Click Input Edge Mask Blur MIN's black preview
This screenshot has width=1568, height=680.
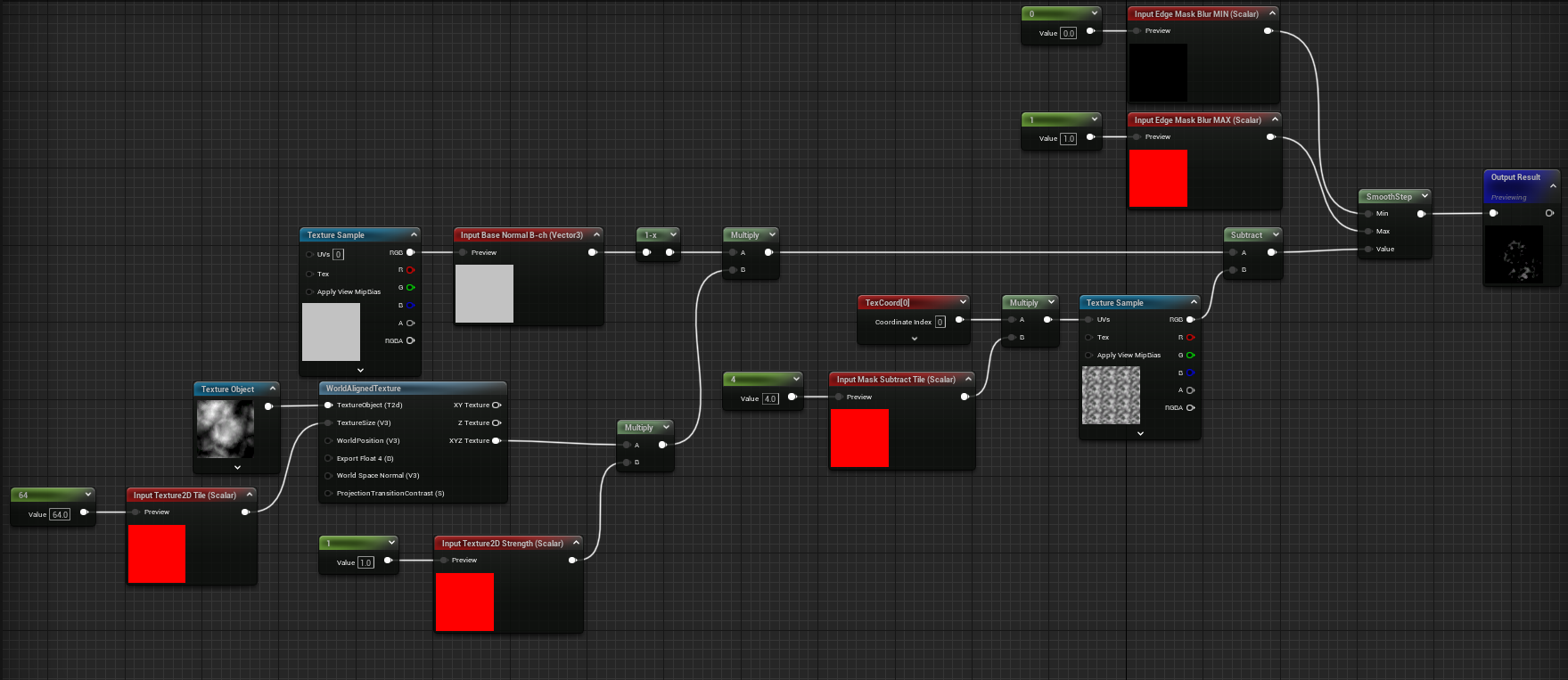pyautogui.click(x=1158, y=72)
